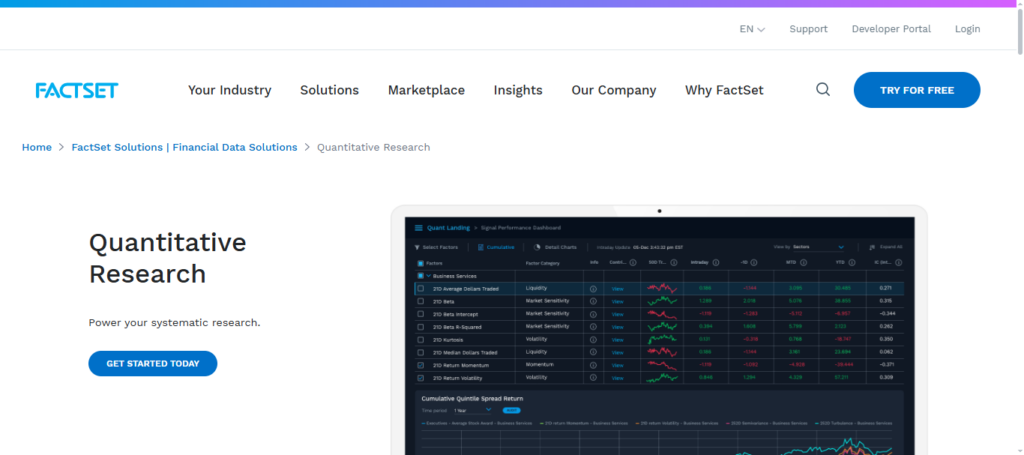This screenshot has height=455, width=1024.
Task: Check the 21D Beta Intercept checkbox
Action: point(421,314)
